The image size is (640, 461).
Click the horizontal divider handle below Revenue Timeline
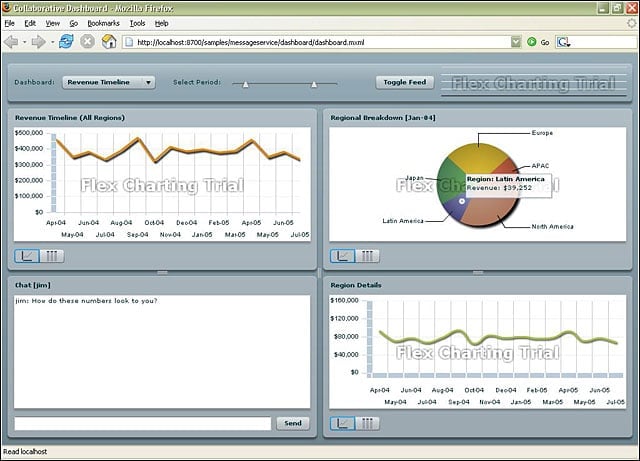[162, 272]
